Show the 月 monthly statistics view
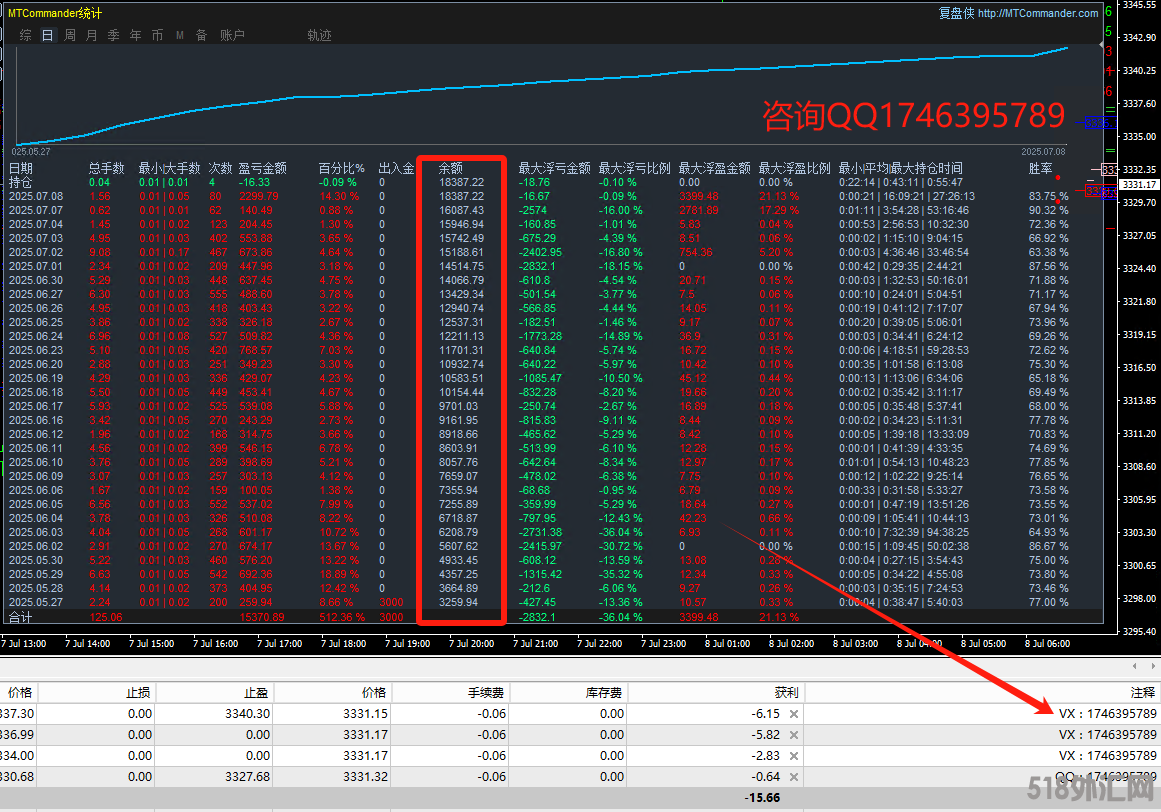The width and height of the screenshot is (1161, 812). [x=92, y=35]
